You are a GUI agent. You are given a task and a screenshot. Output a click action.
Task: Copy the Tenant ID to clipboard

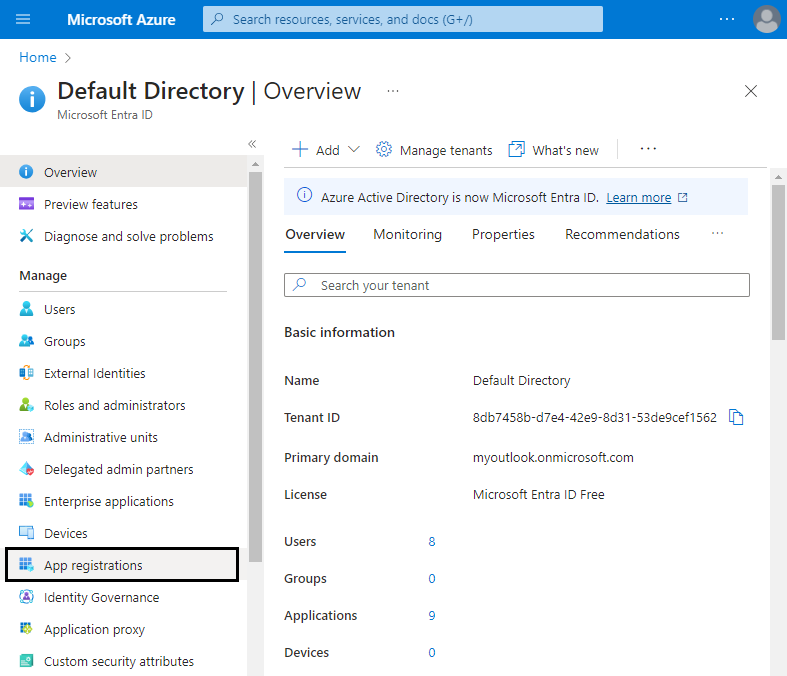pos(736,417)
